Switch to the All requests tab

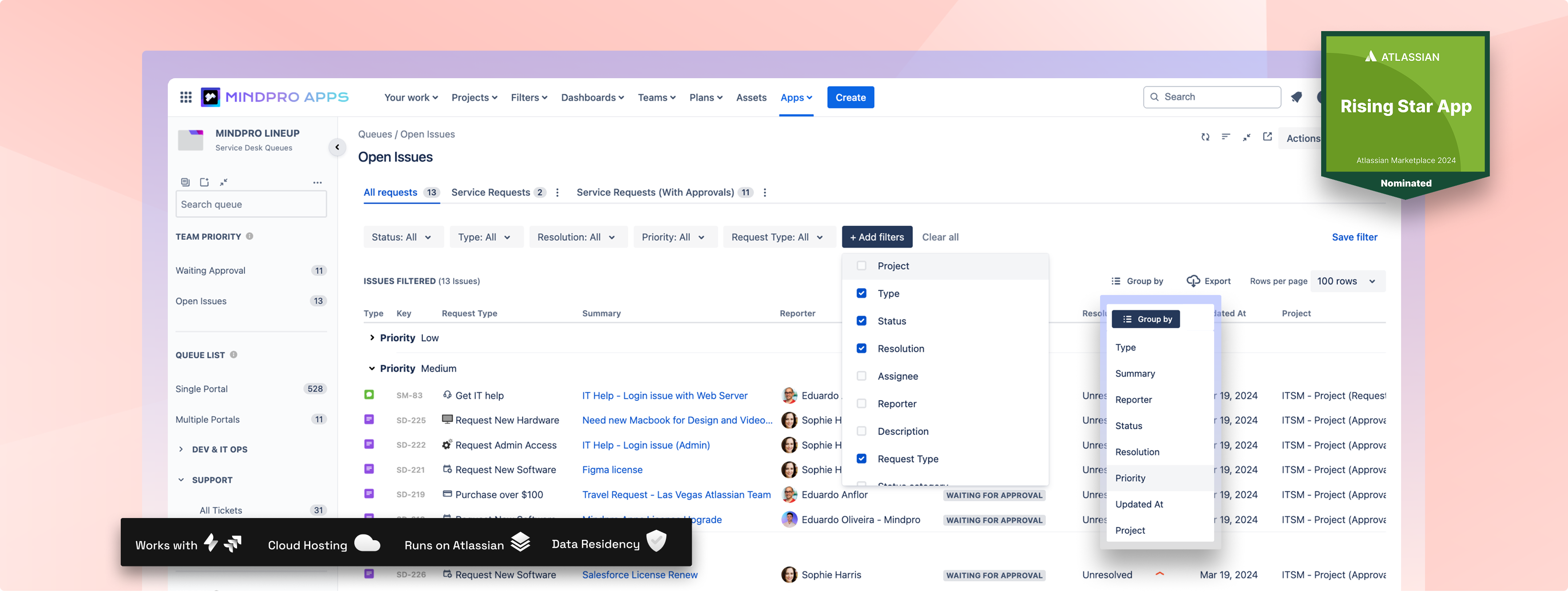coord(402,193)
